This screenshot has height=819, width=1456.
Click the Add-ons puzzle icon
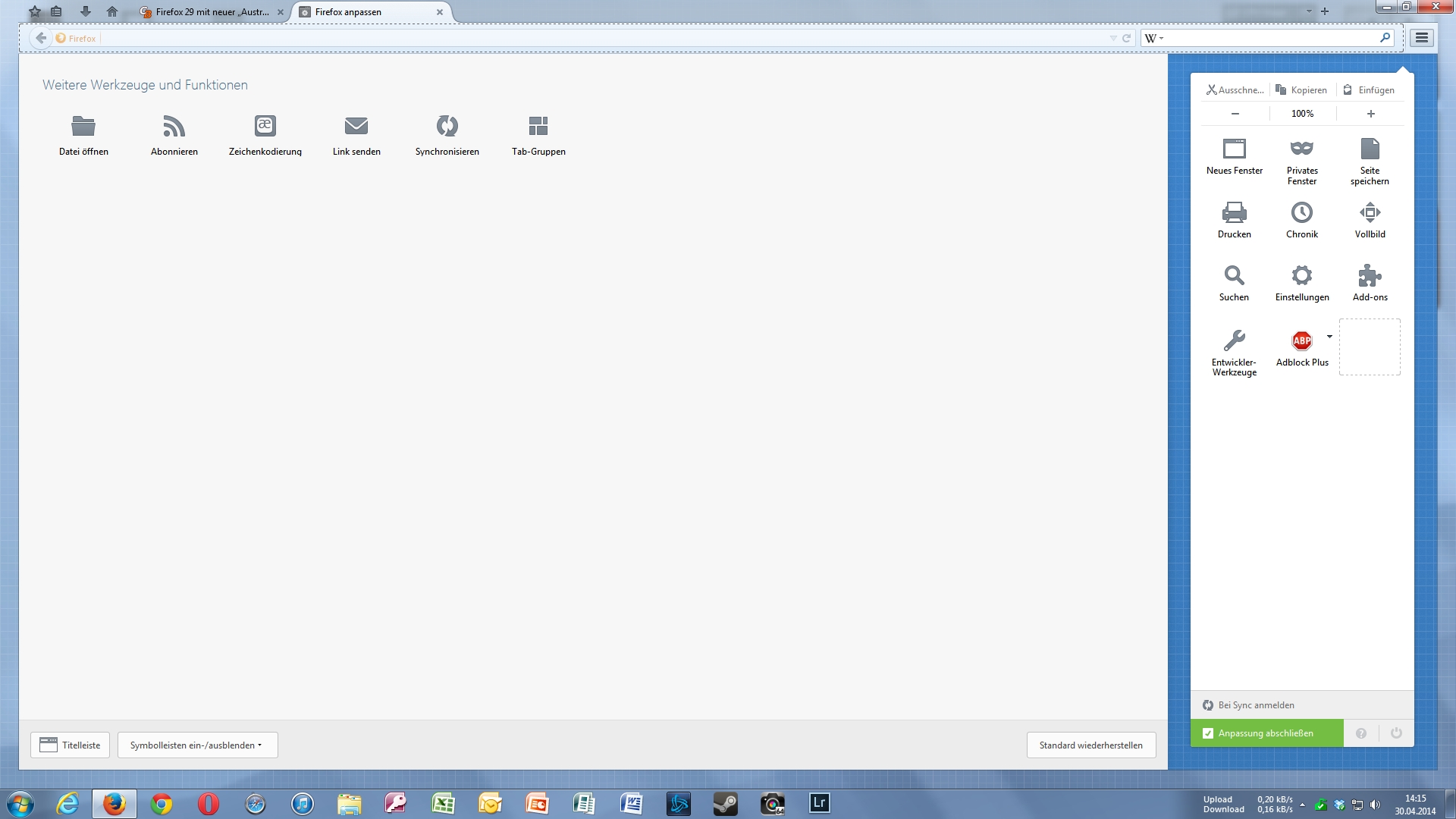pyautogui.click(x=1370, y=275)
